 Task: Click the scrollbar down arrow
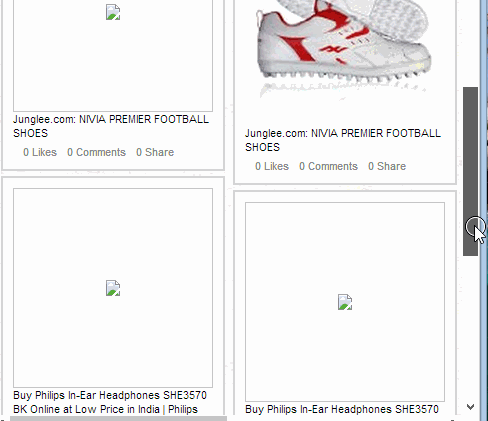pos(470,407)
